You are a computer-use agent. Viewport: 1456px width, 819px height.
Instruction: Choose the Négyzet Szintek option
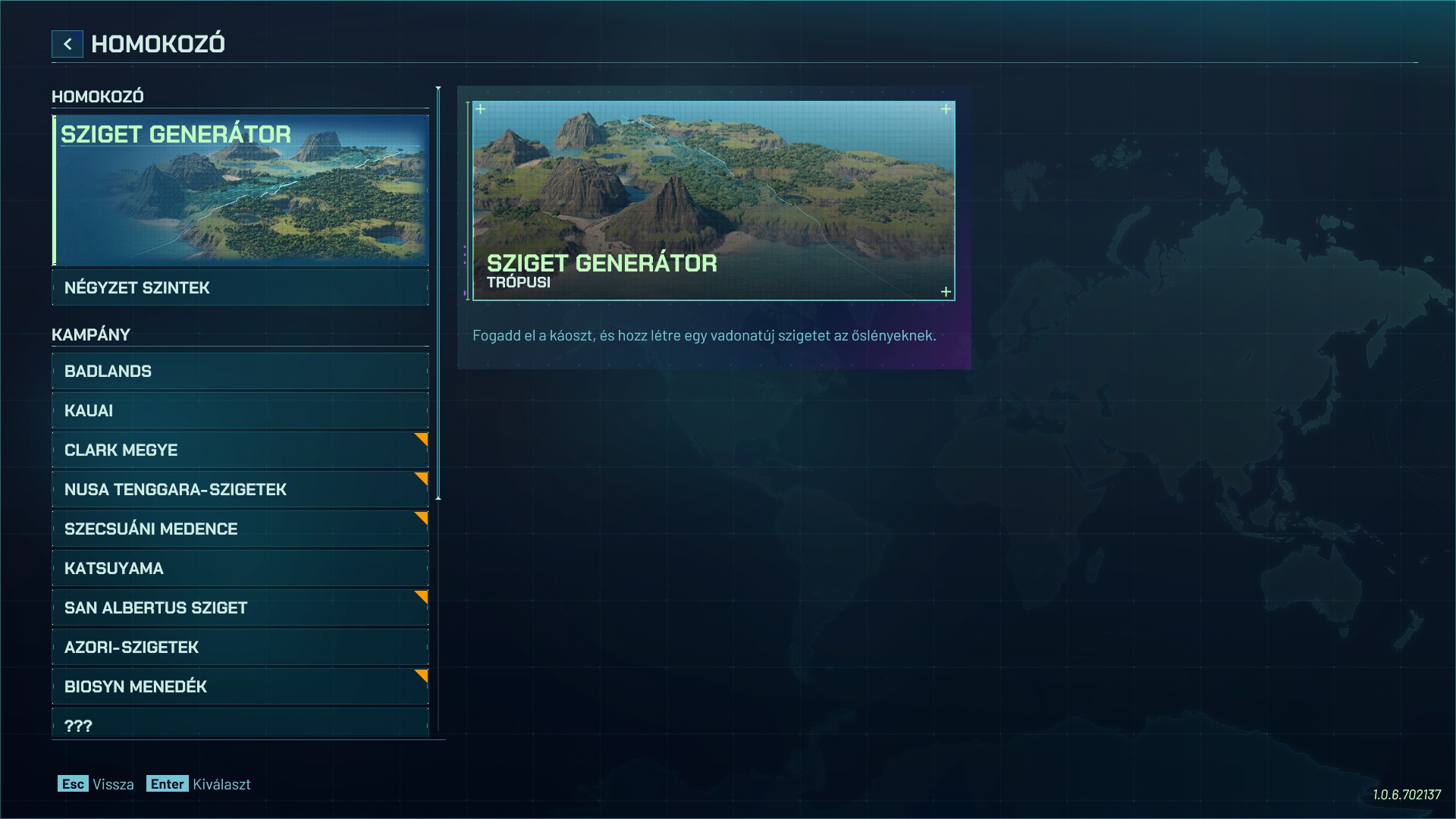click(x=240, y=288)
